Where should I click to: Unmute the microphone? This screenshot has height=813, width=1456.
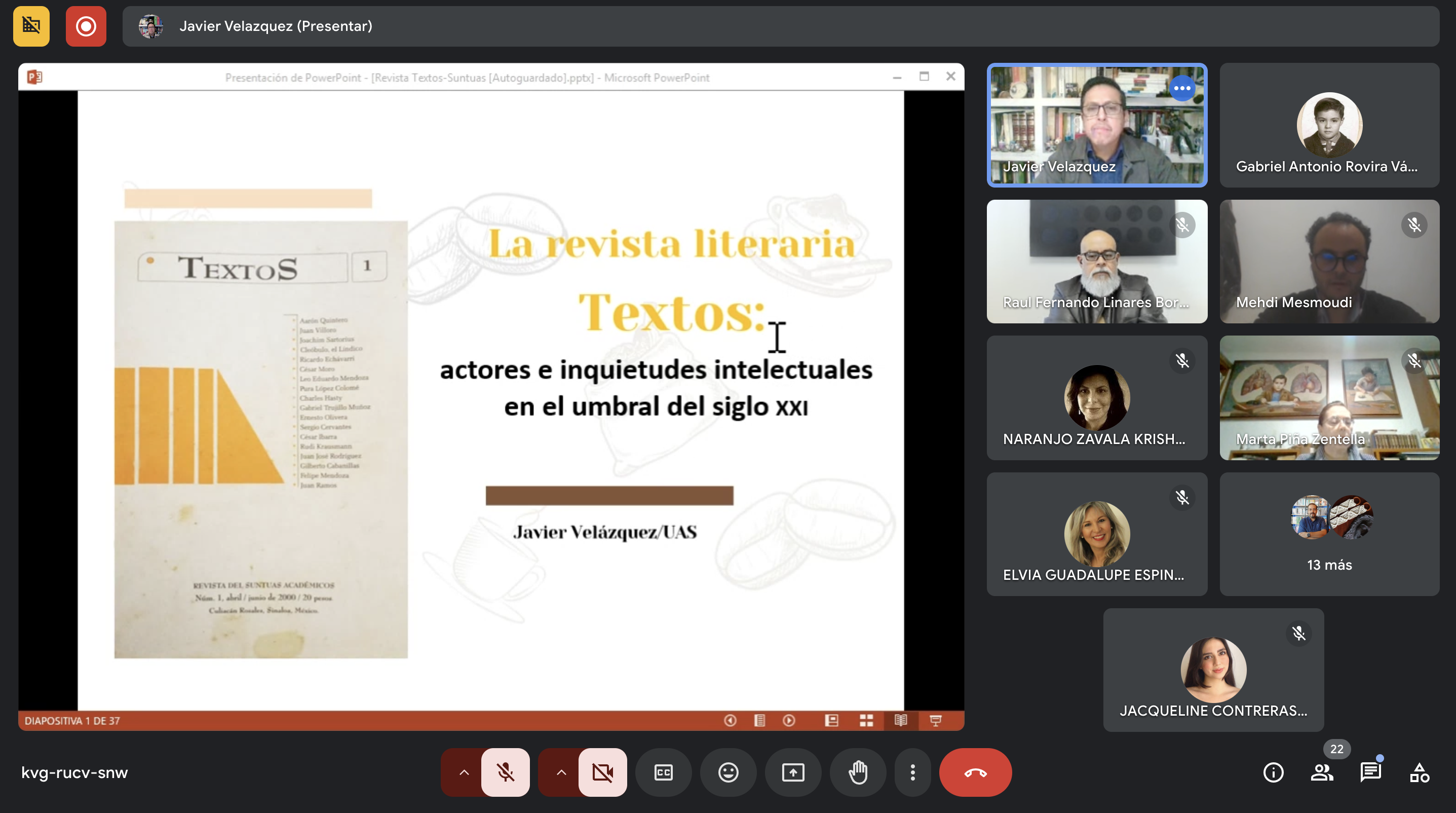tap(505, 772)
